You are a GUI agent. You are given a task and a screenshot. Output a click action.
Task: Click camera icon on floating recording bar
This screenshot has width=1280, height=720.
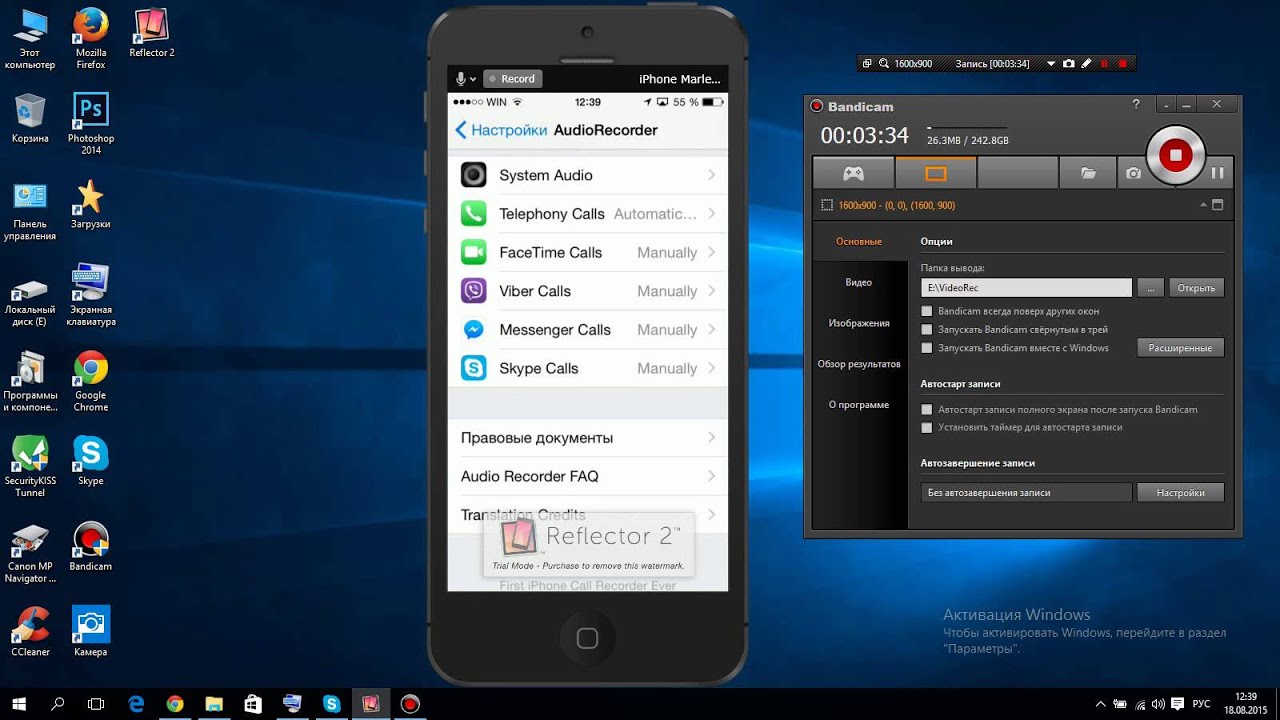[x=1069, y=63]
